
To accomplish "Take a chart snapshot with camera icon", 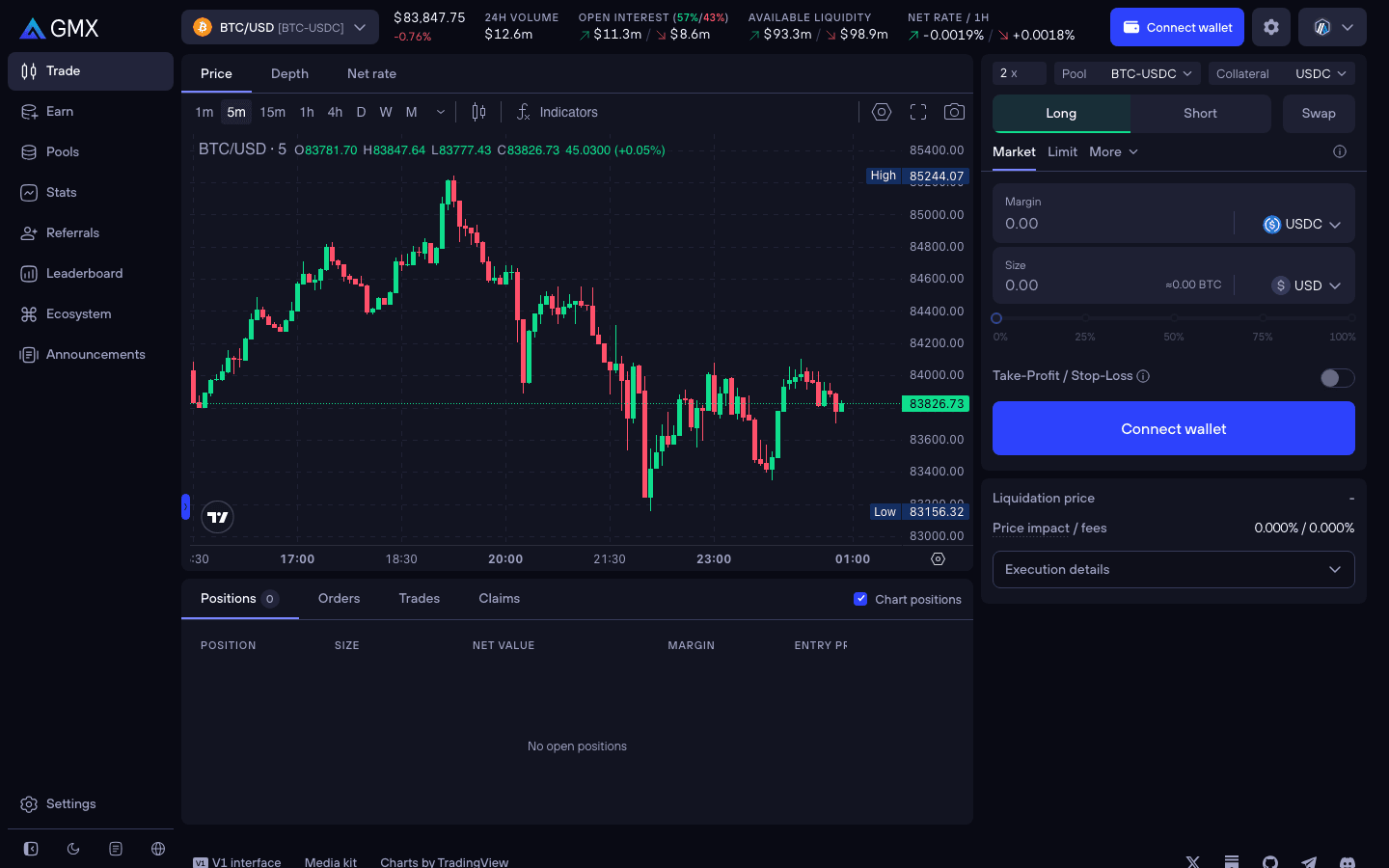I will pyautogui.click(x=954, y=112).
